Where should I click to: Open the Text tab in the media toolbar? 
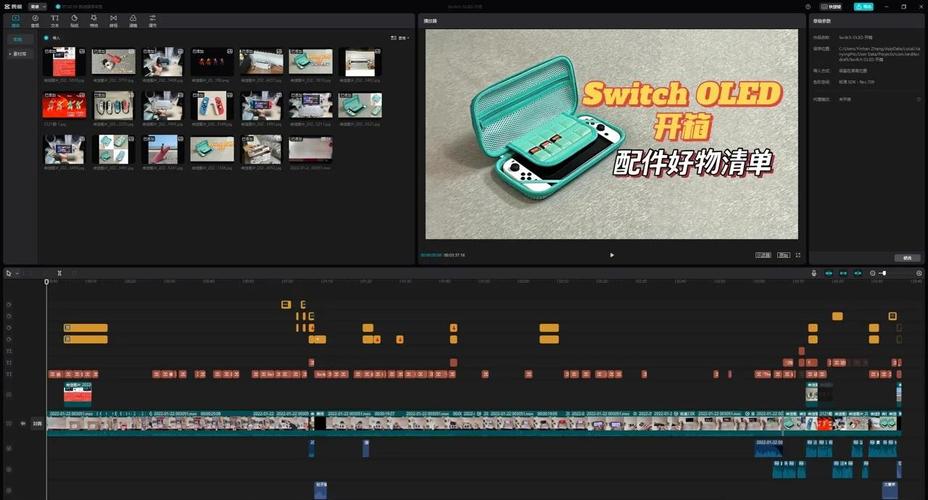pyautogui.click(x=54, y=19)
